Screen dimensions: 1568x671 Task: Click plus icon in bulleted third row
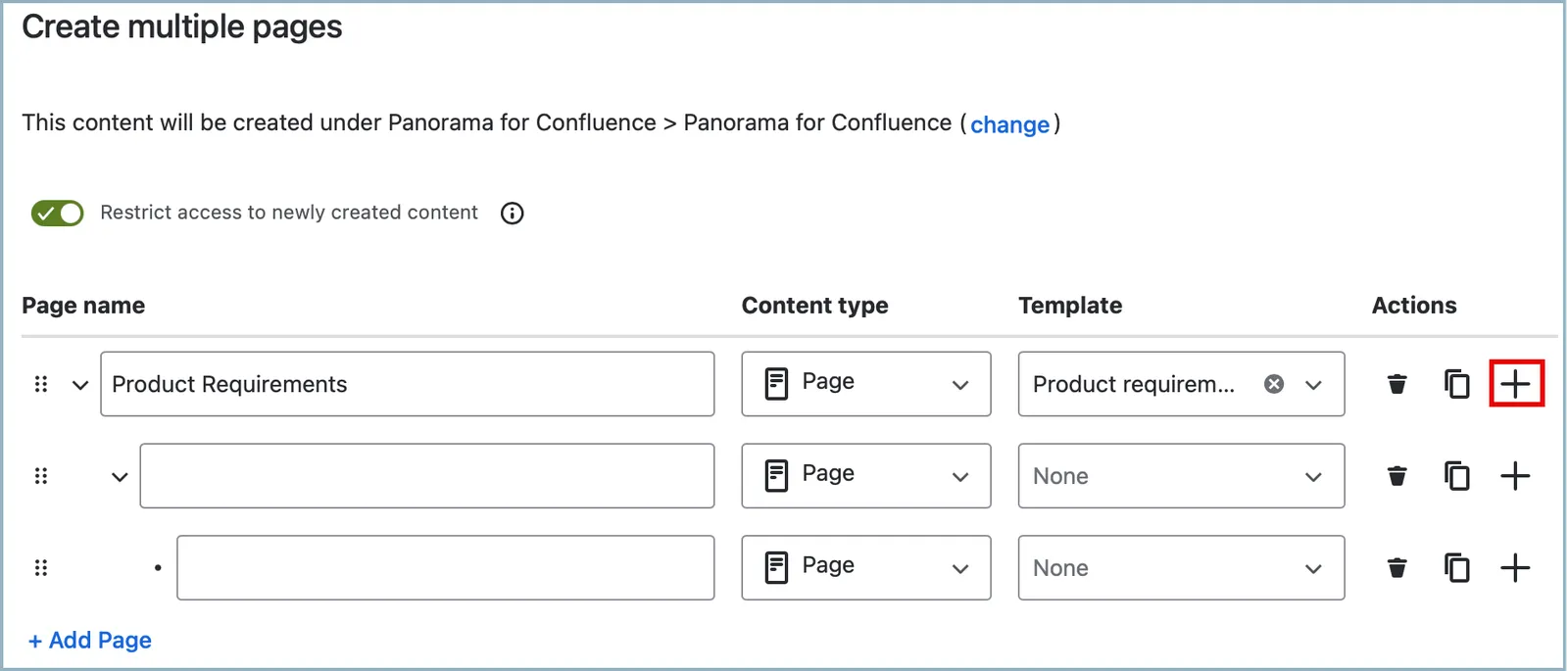coord(1515,568)
